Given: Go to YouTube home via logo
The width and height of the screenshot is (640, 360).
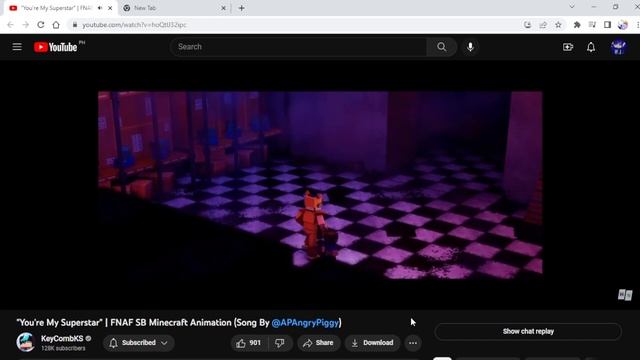Looking at the screenshot, I should [x=56, y=47].
